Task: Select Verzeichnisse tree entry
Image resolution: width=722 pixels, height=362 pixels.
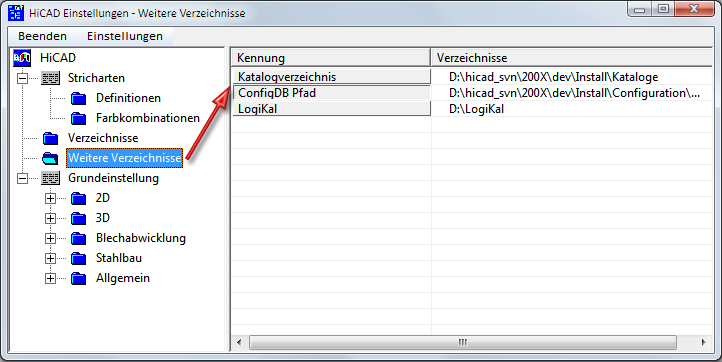Action: [x=103, y=138]
